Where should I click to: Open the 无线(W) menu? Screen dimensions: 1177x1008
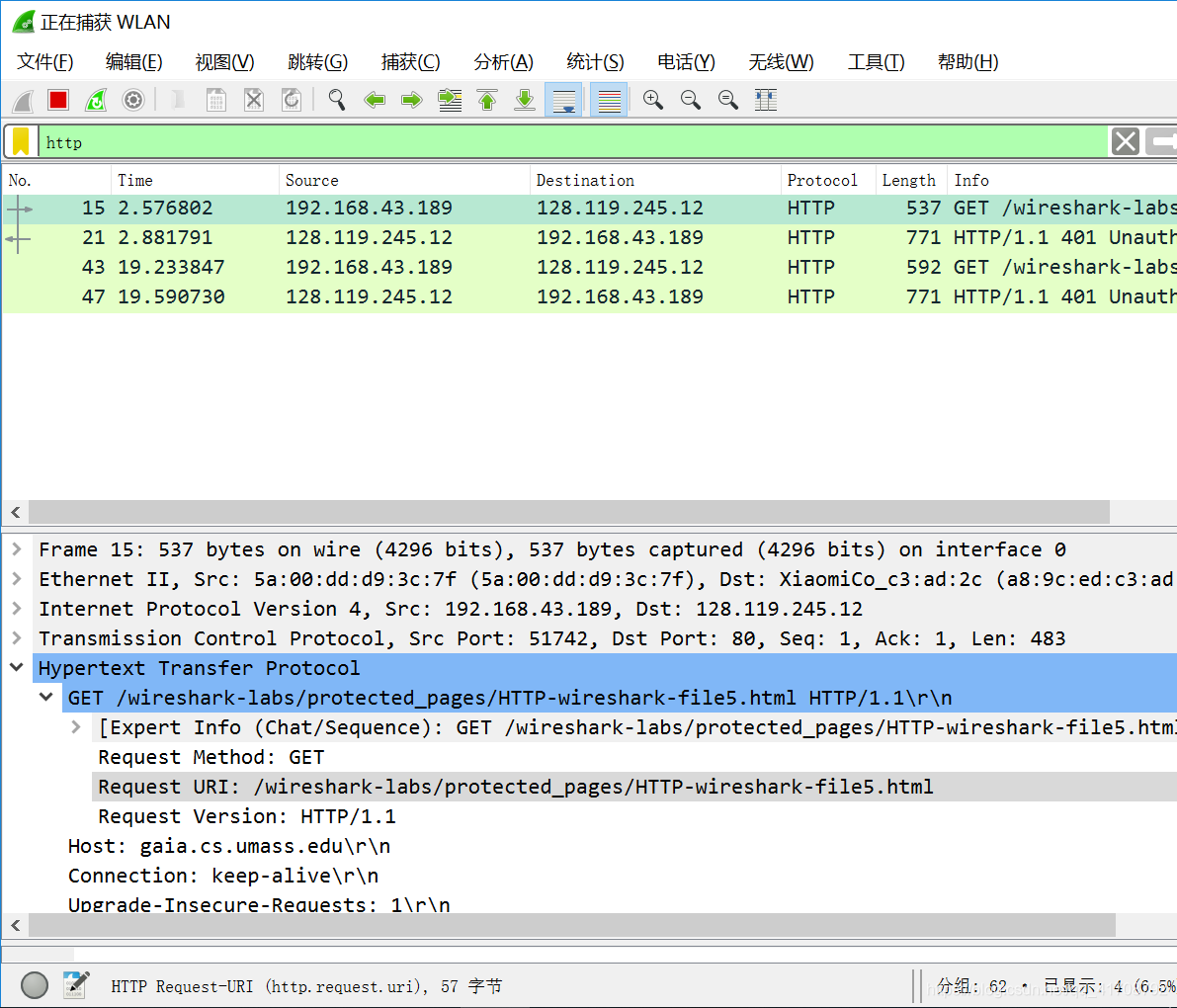click(x=781, y=61)
